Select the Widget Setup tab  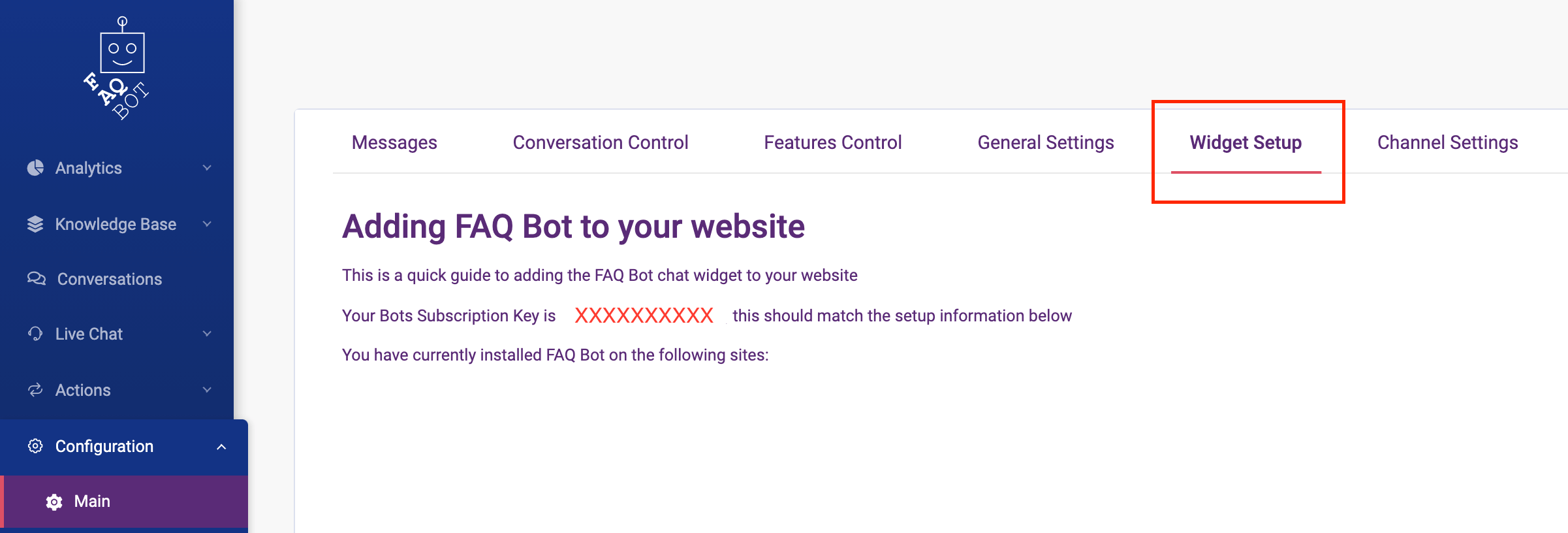click(1246, 142)
